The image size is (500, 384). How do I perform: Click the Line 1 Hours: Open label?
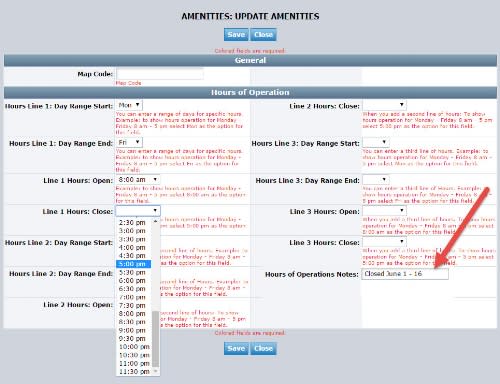click(78, 181)
